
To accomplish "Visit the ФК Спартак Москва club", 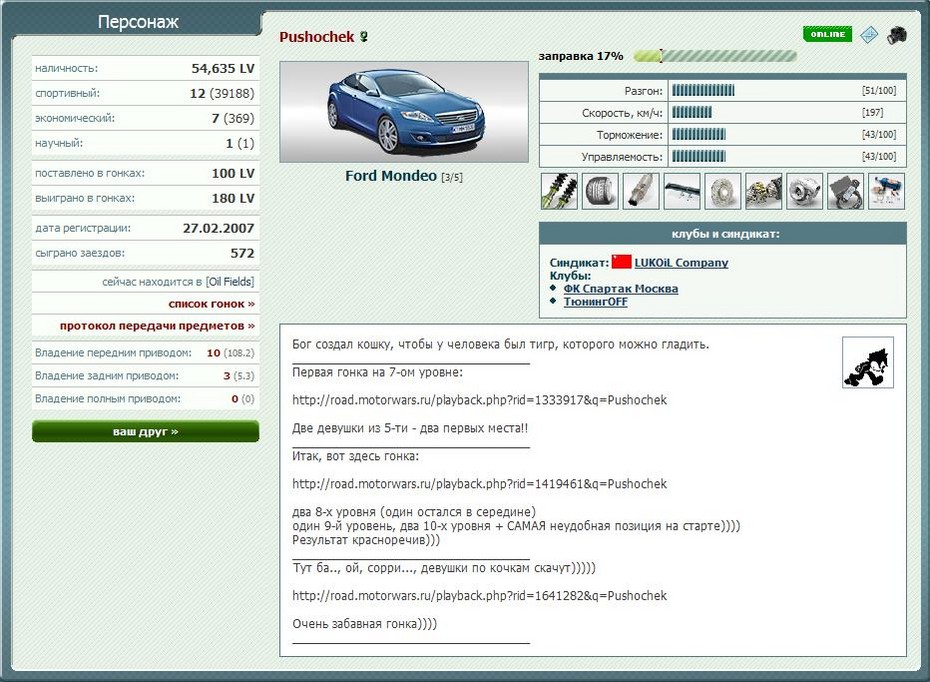I will coord(620,289).
